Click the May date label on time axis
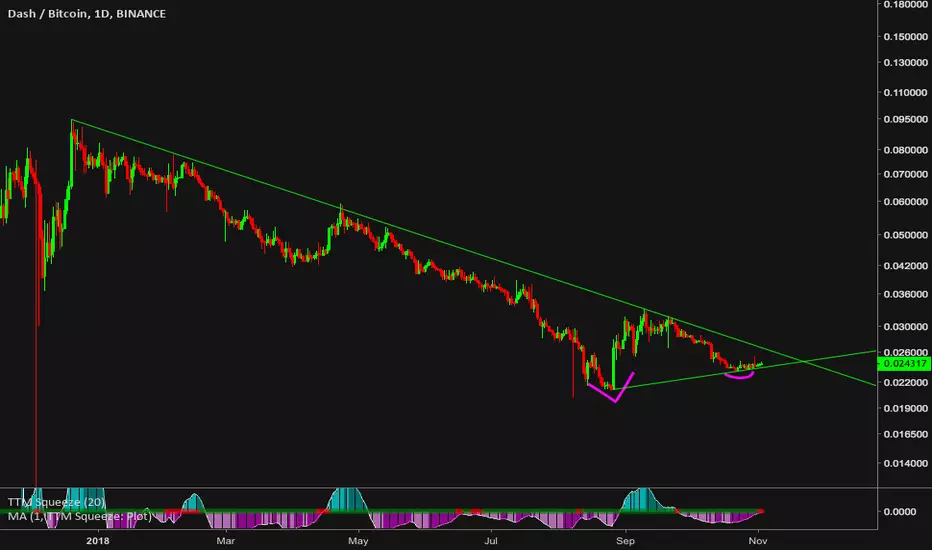The image size is (932, 550). (x=358, y=540)
